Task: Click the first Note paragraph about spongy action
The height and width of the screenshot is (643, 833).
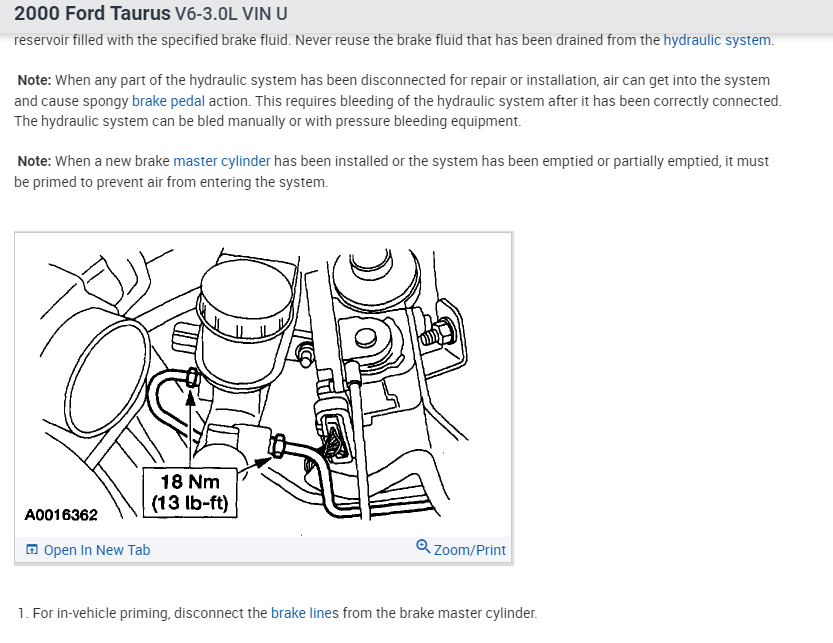Action: tap(398, 101)
